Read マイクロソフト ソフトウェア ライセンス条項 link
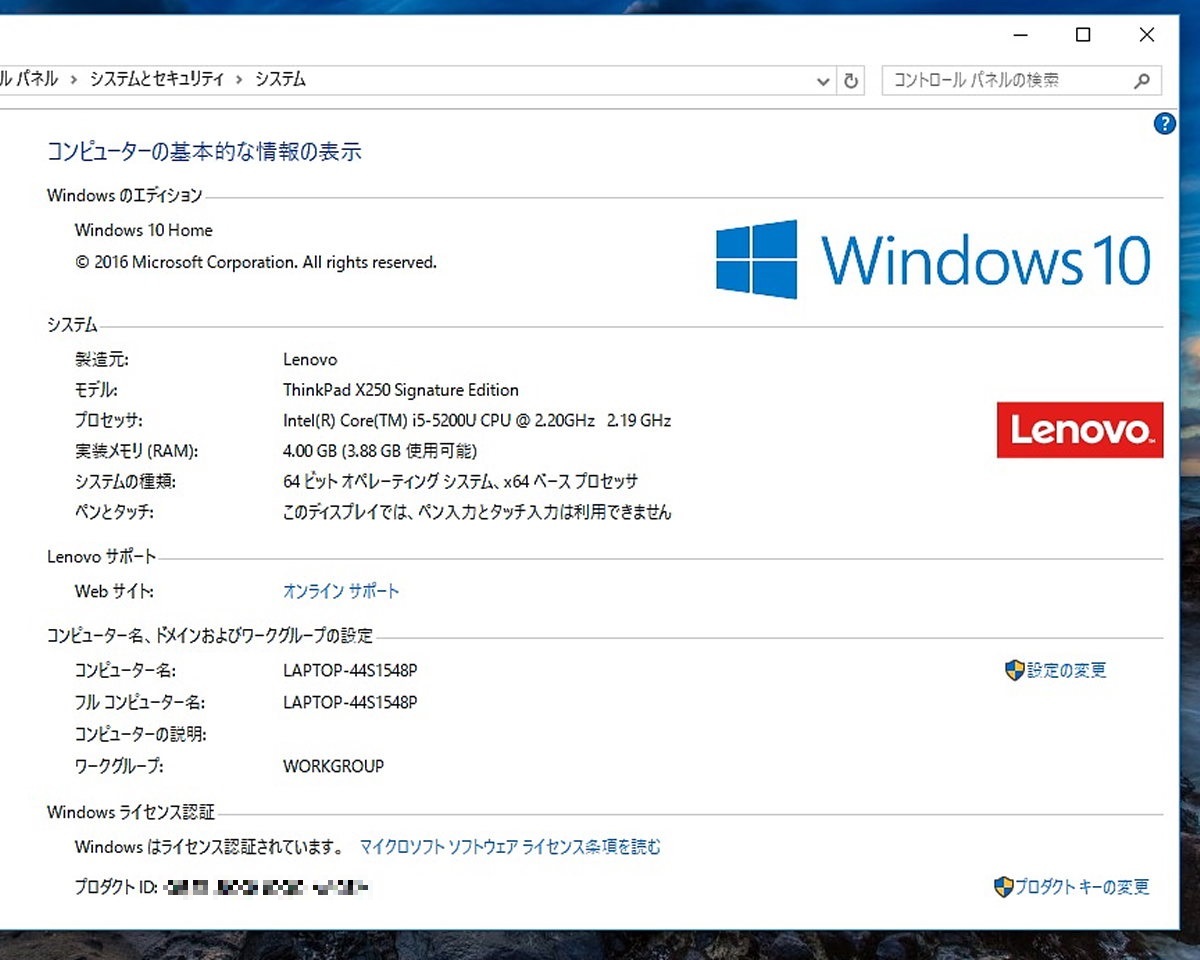Viewport: 1200px width, 960px height. click(x=510, y=847)
